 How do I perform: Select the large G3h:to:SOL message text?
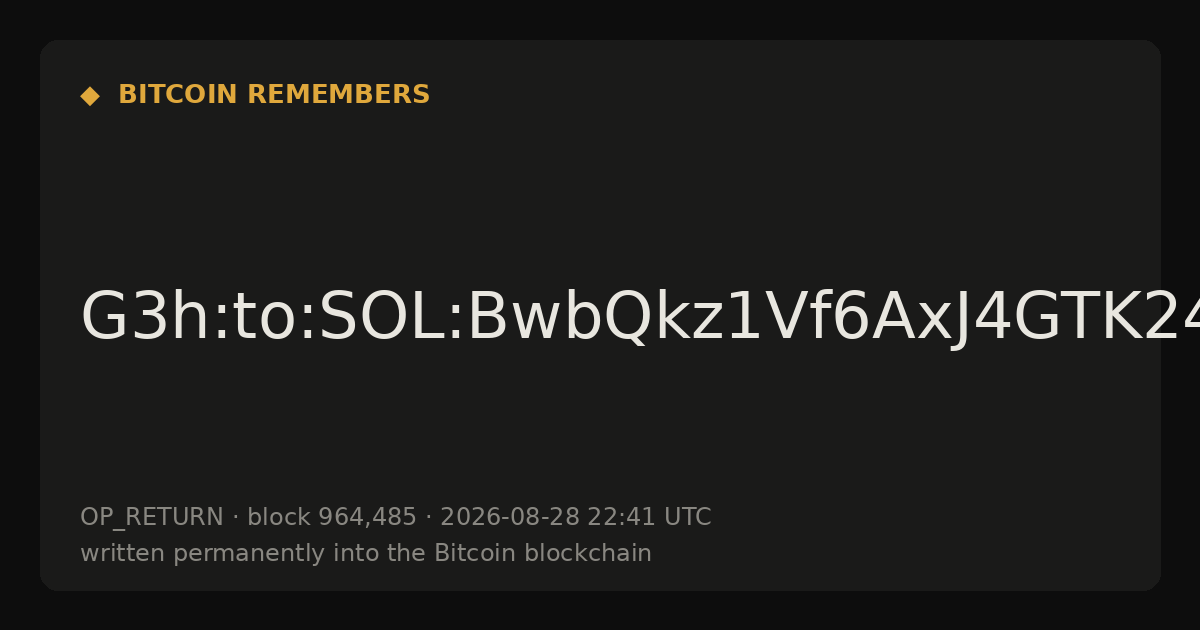point(640,318)
